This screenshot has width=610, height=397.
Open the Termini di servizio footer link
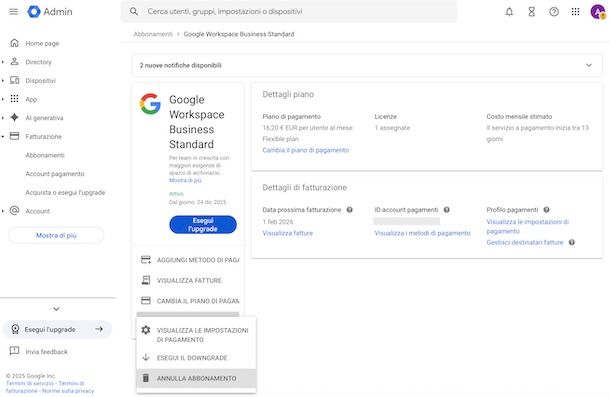pos(30,383)
